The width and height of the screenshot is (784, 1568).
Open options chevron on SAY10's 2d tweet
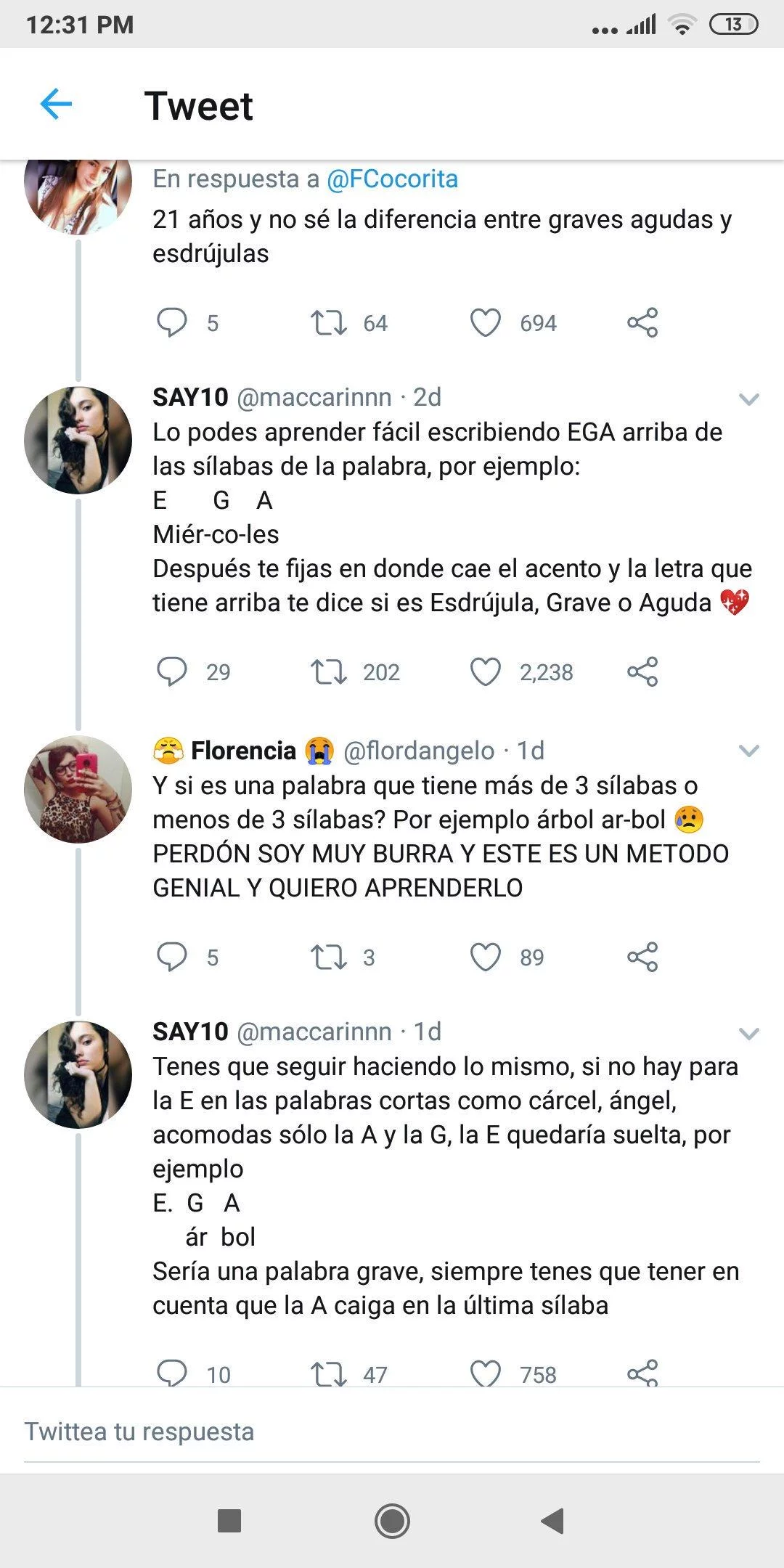[x=748, y=399]
